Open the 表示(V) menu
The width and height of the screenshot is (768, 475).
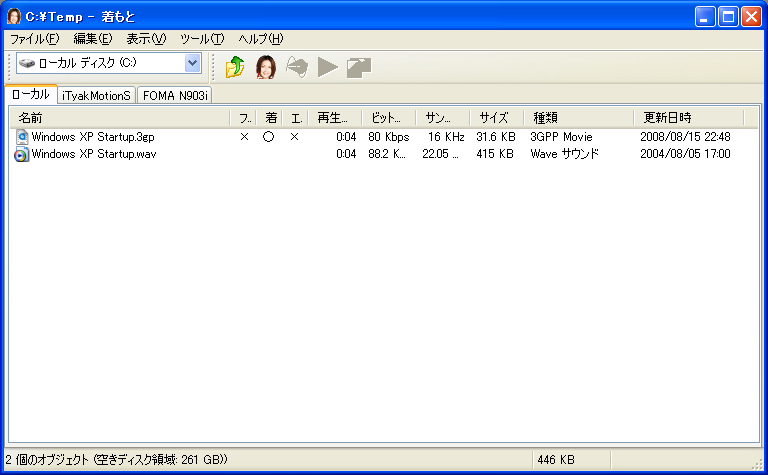(146, 39)
